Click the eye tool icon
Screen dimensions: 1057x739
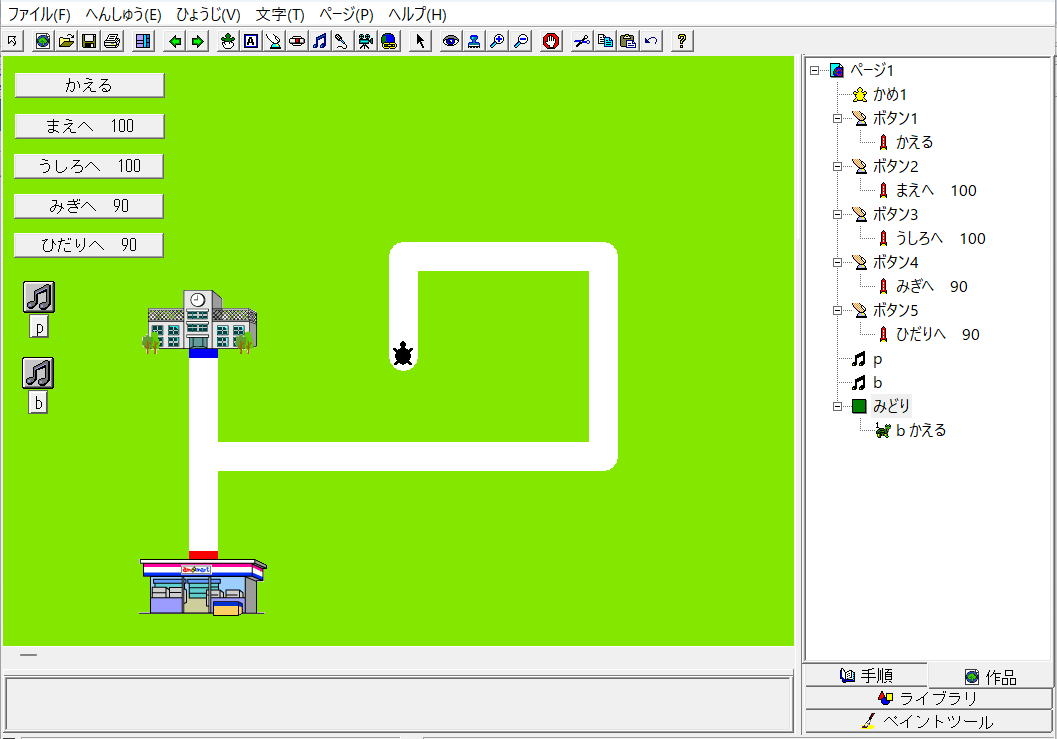click(450, 41)
